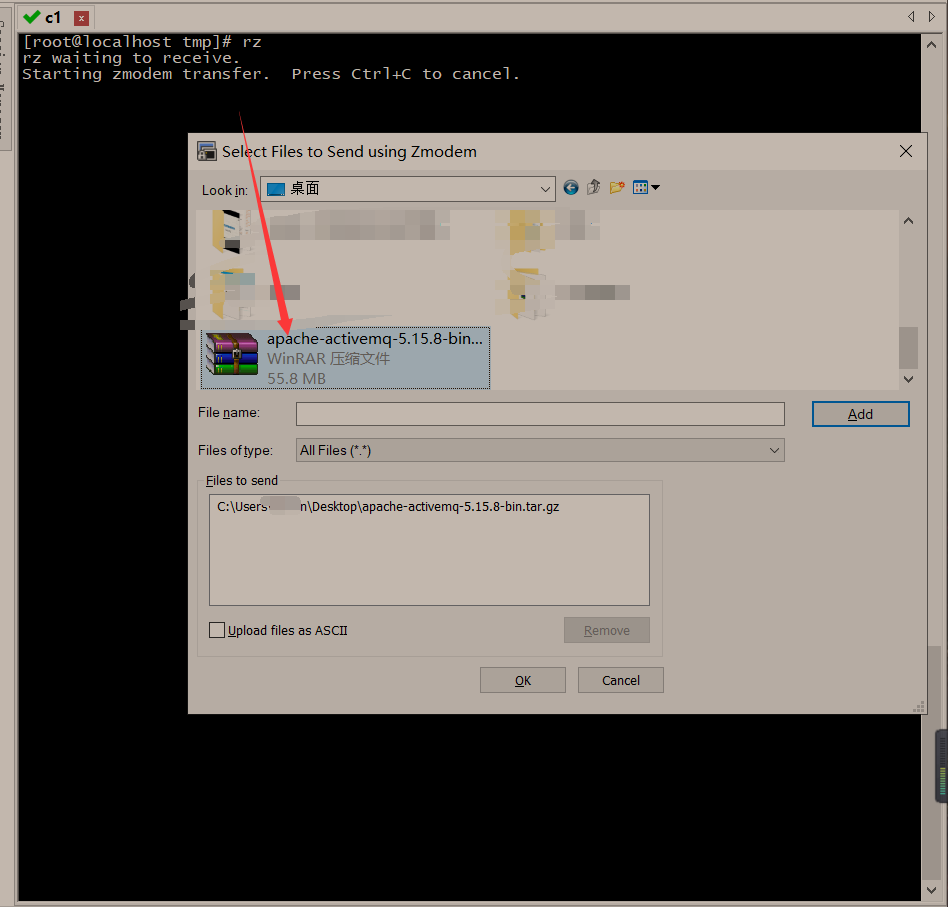This screenshot has height=907, width=948.
Task: Select apache-activemq-5.15.8-bin archive file
Action: tap(345, 358)
